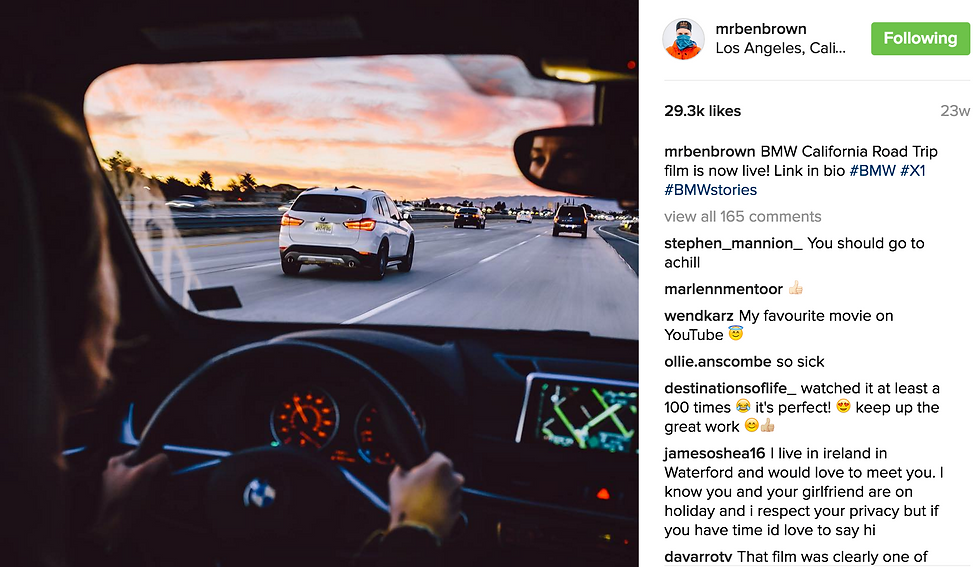Open wendkarz commenter profile
Screen dimensions: 980x567
point(699,316)
